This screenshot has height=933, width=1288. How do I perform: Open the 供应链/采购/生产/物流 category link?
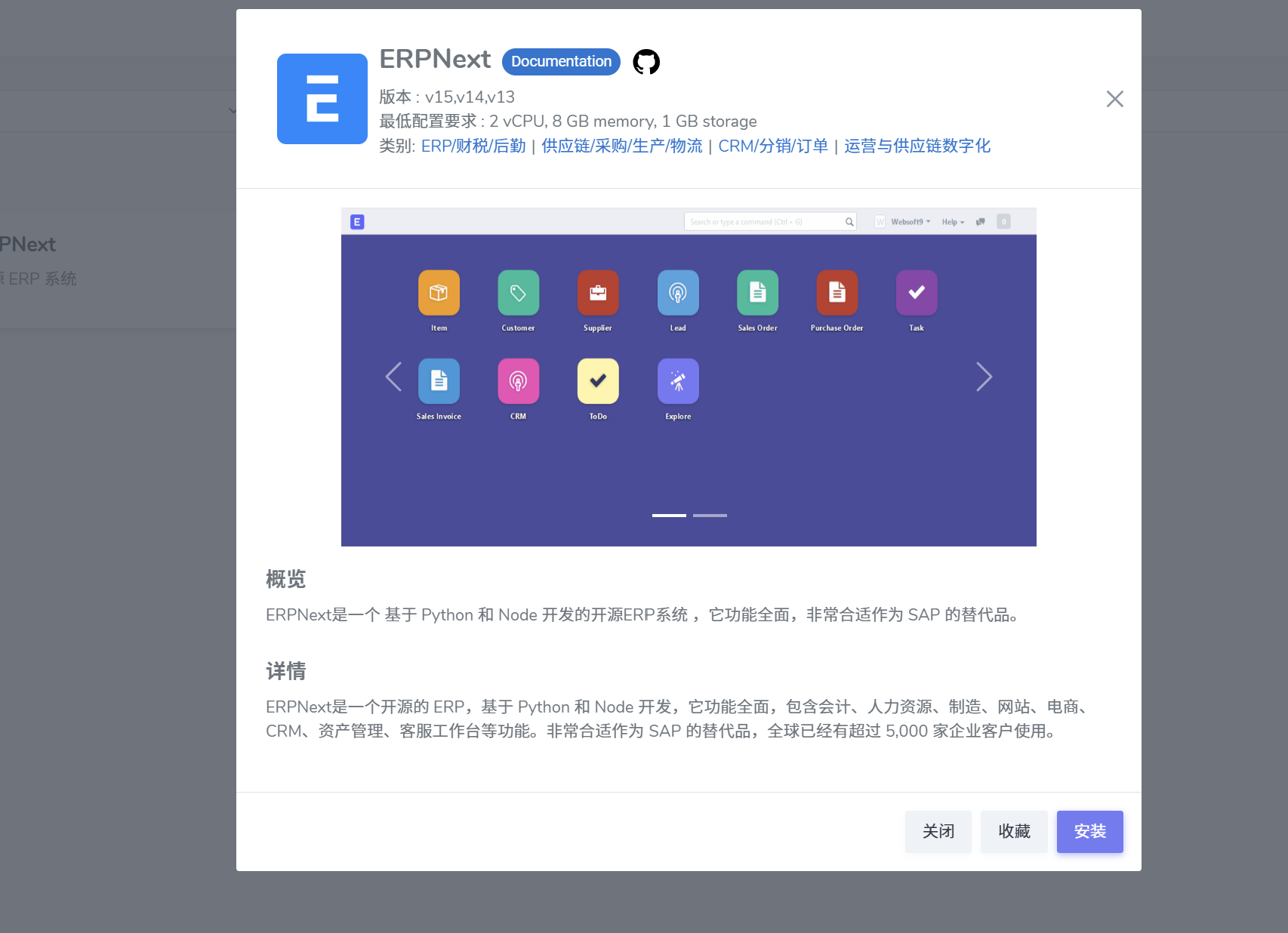coord(622,146)
